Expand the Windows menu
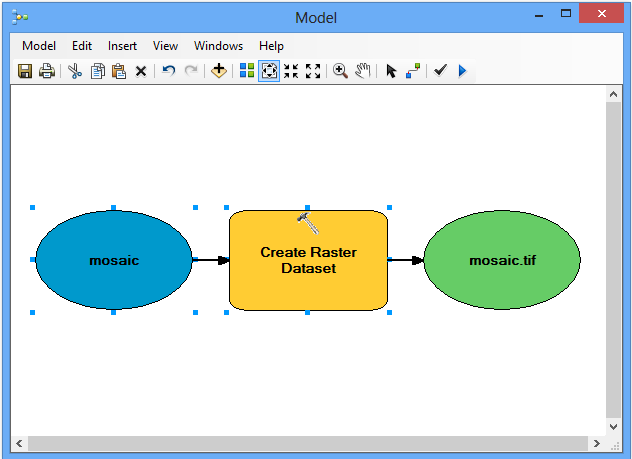 218,46
